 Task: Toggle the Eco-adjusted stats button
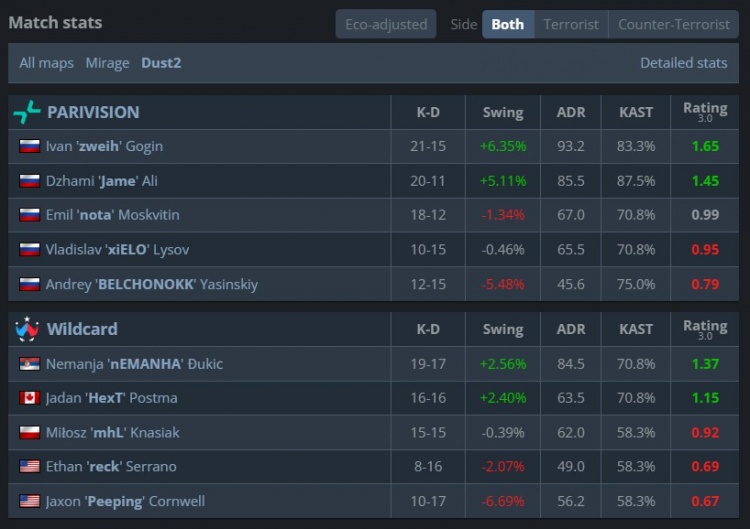click(386, 24)
